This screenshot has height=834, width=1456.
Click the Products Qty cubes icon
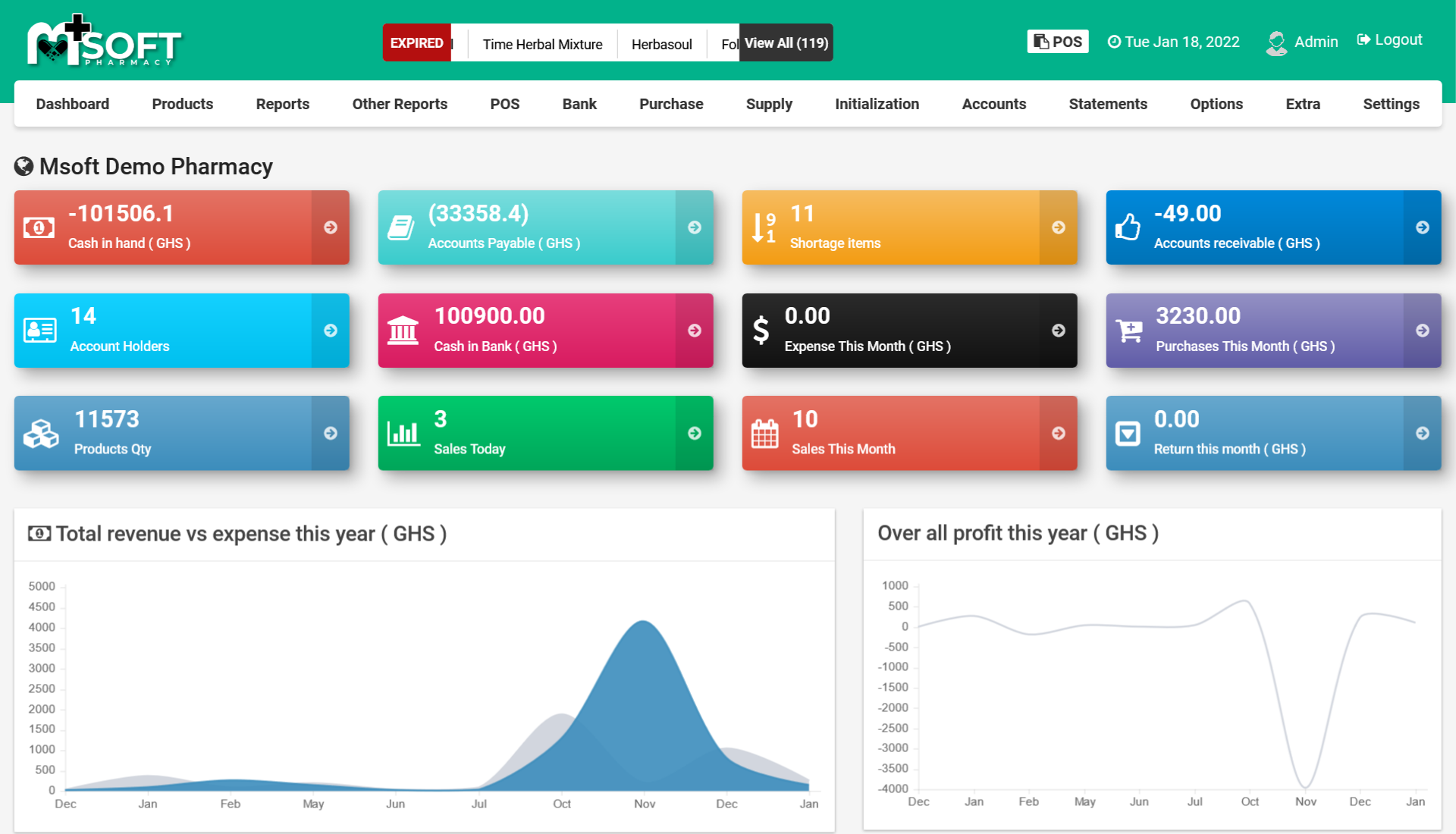(x=41, y=434)
